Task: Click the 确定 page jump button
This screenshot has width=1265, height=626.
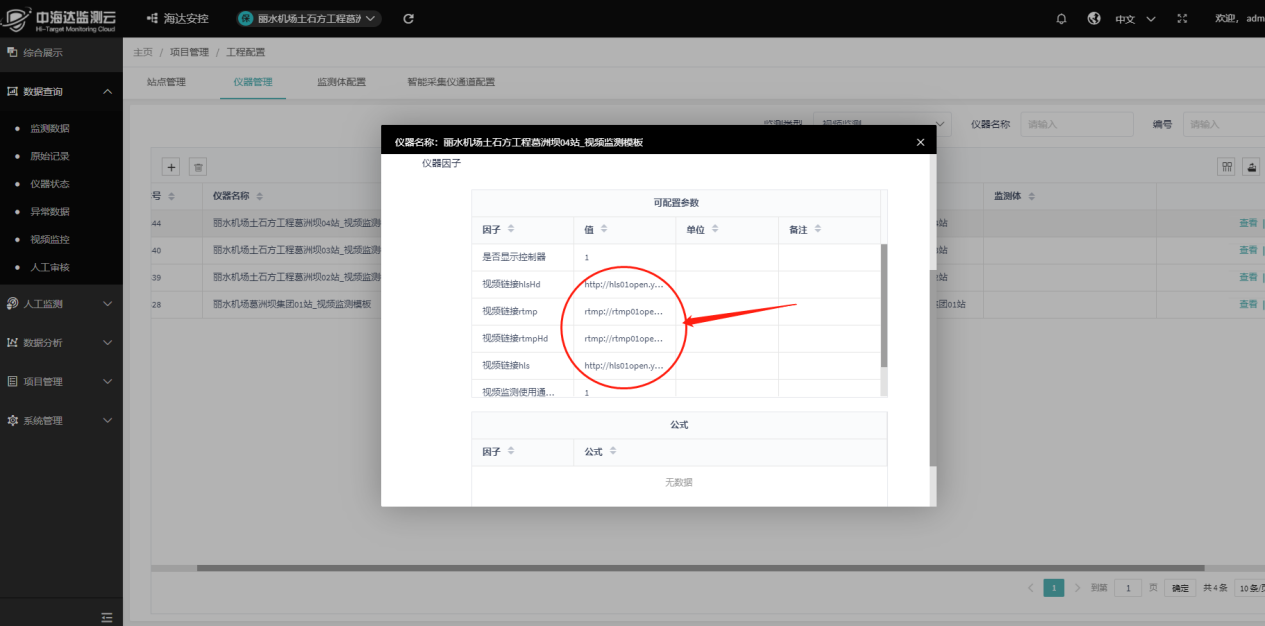Action: [1180, 588]
